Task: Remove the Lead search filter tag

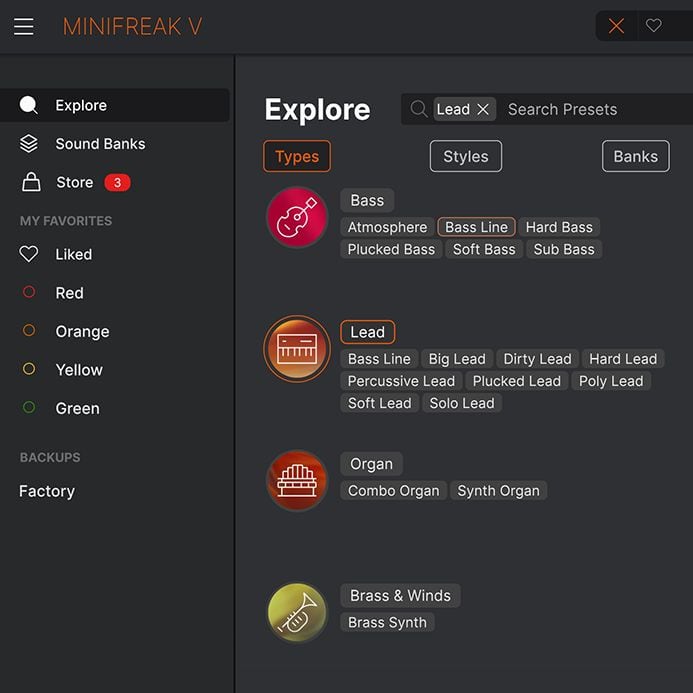Action: 483,110
